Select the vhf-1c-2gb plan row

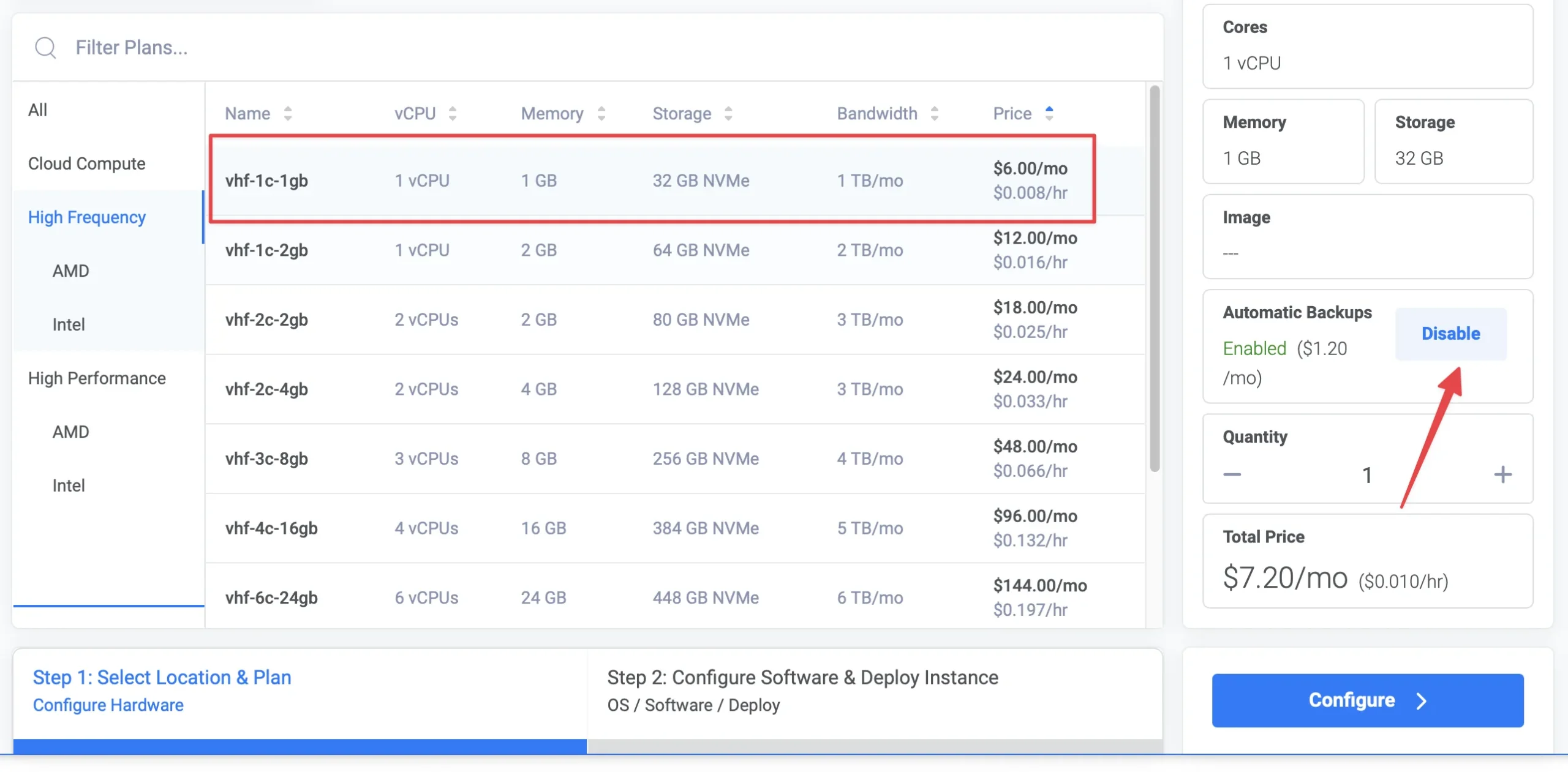(674, 250)
